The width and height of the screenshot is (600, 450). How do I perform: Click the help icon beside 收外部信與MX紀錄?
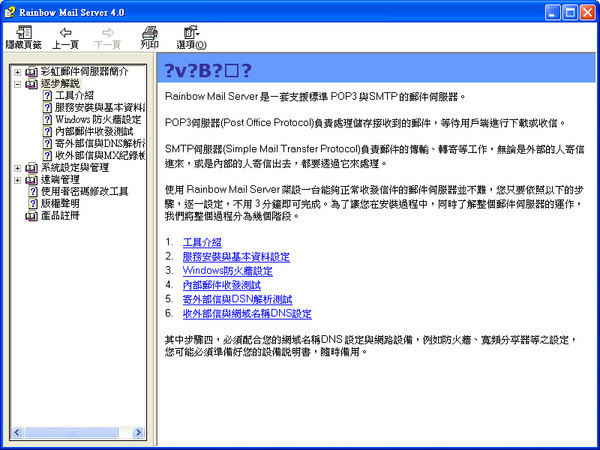[47, 156]
